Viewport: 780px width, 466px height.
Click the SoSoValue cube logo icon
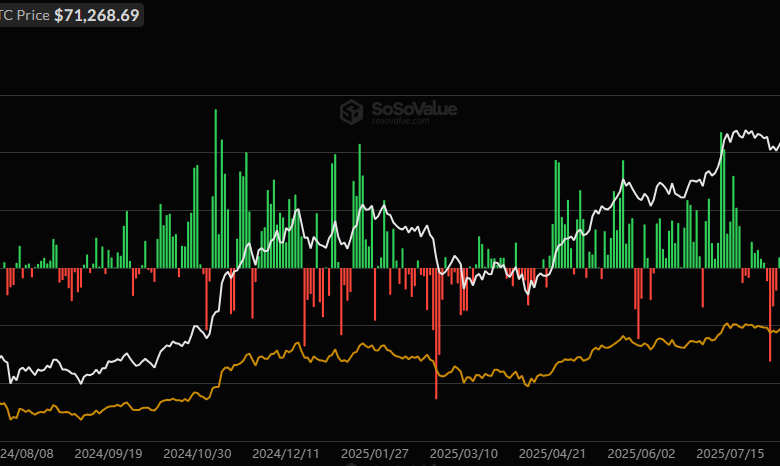351,112
